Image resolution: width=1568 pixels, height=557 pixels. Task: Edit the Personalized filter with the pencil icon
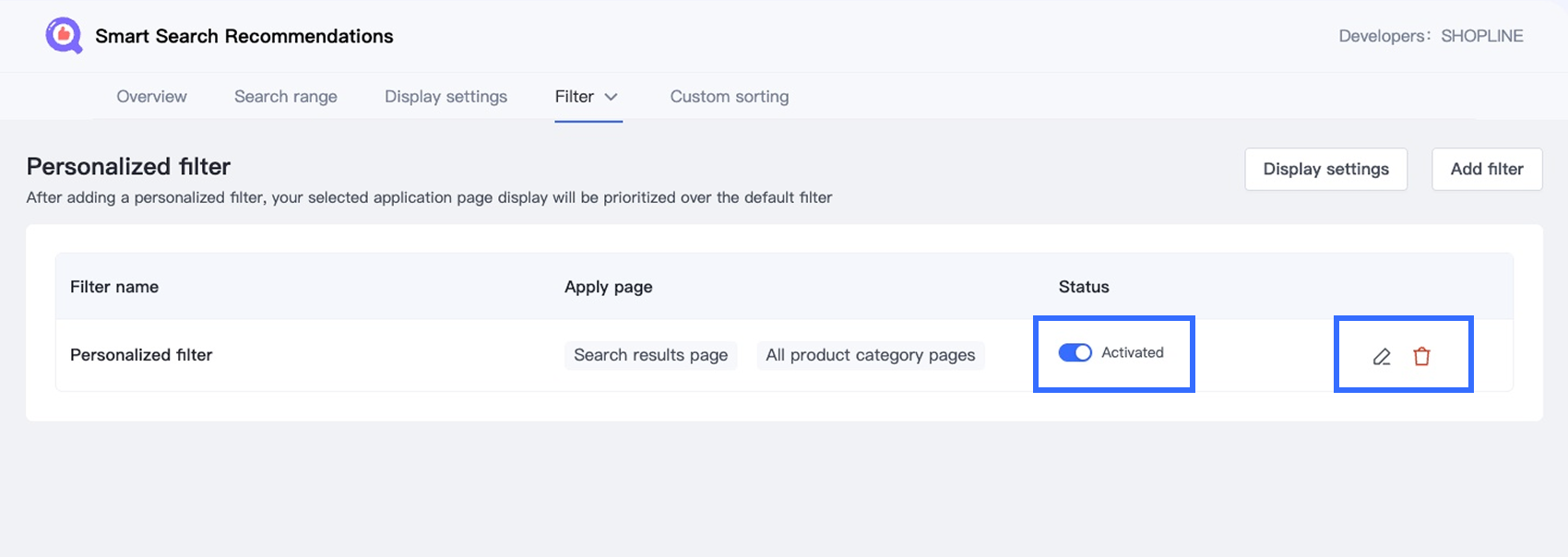pyautogui.click(x=1381, y=356)
